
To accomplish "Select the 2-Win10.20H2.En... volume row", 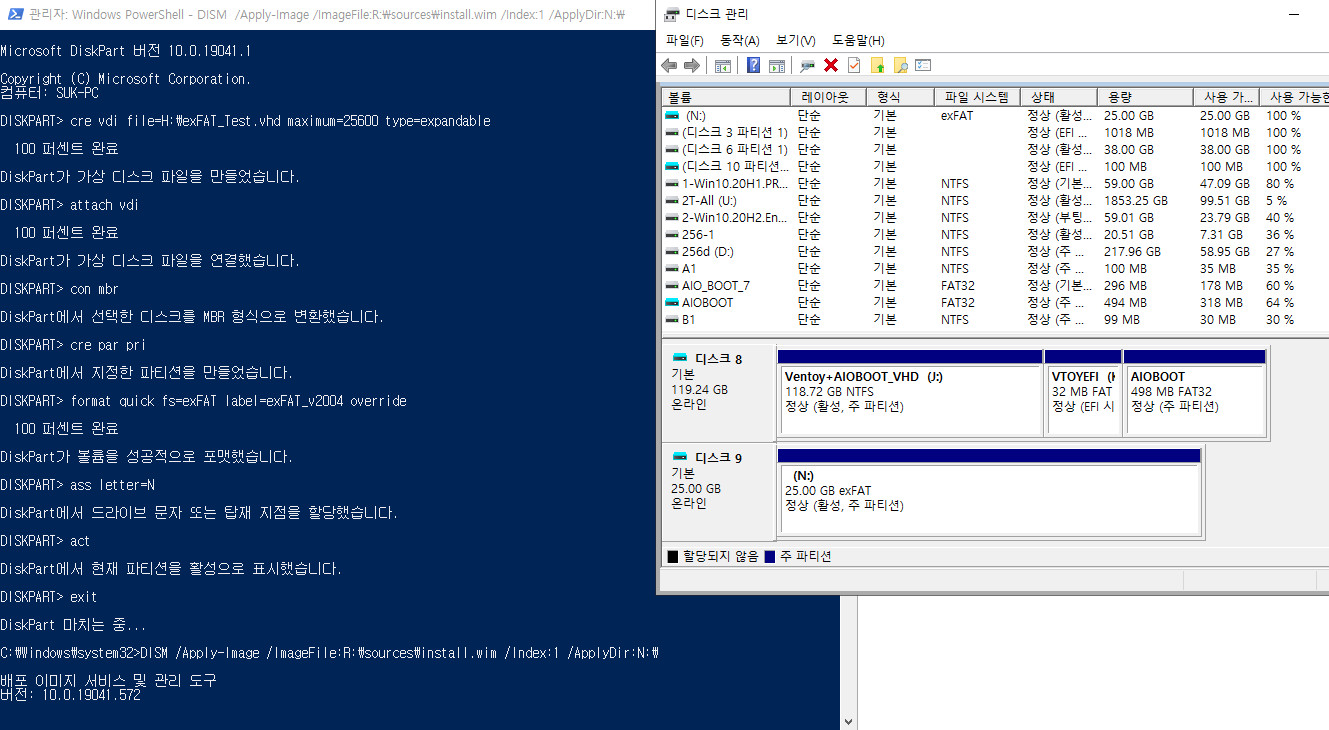I will [995, 217].
